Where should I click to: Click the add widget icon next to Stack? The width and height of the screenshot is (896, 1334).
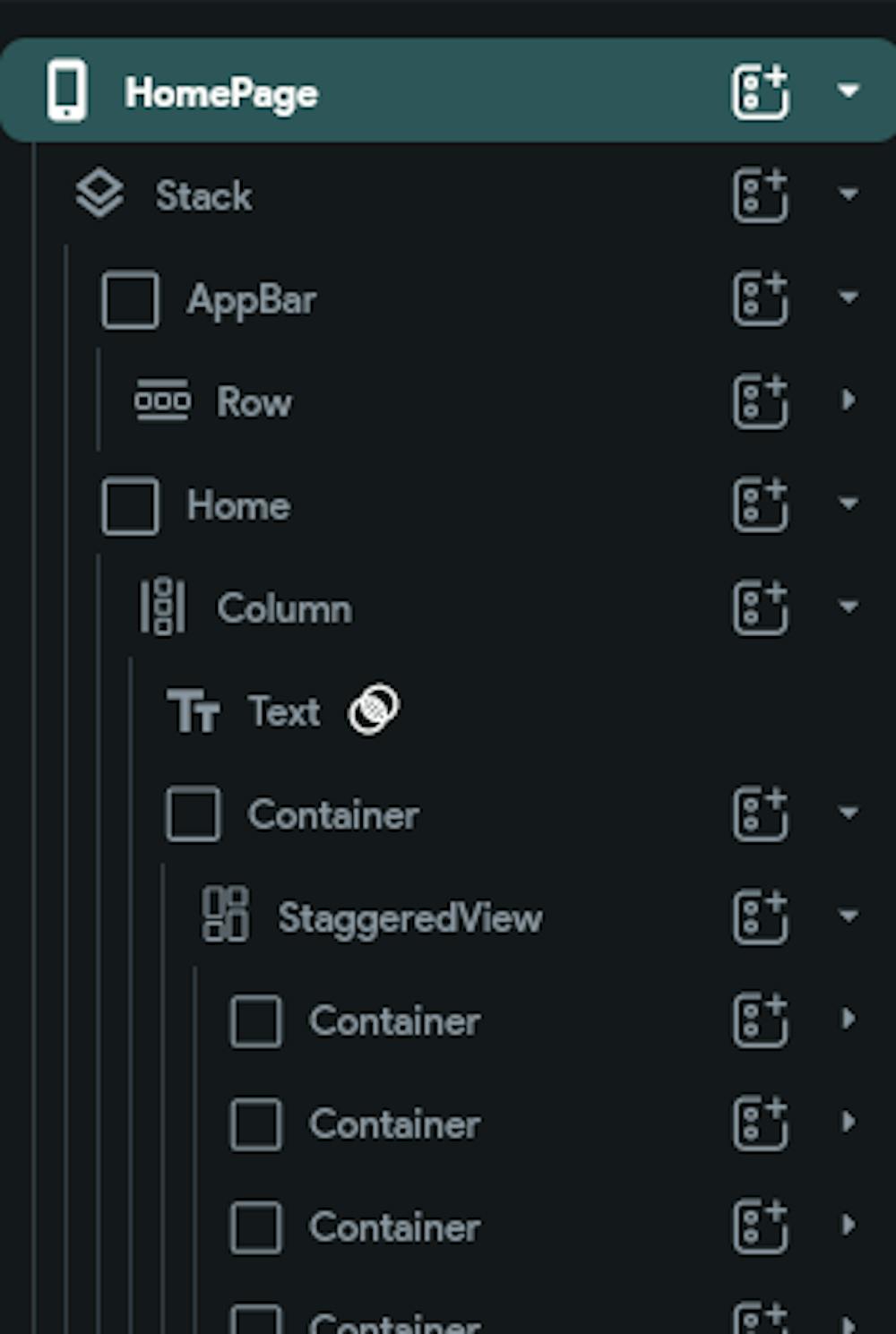761,194
